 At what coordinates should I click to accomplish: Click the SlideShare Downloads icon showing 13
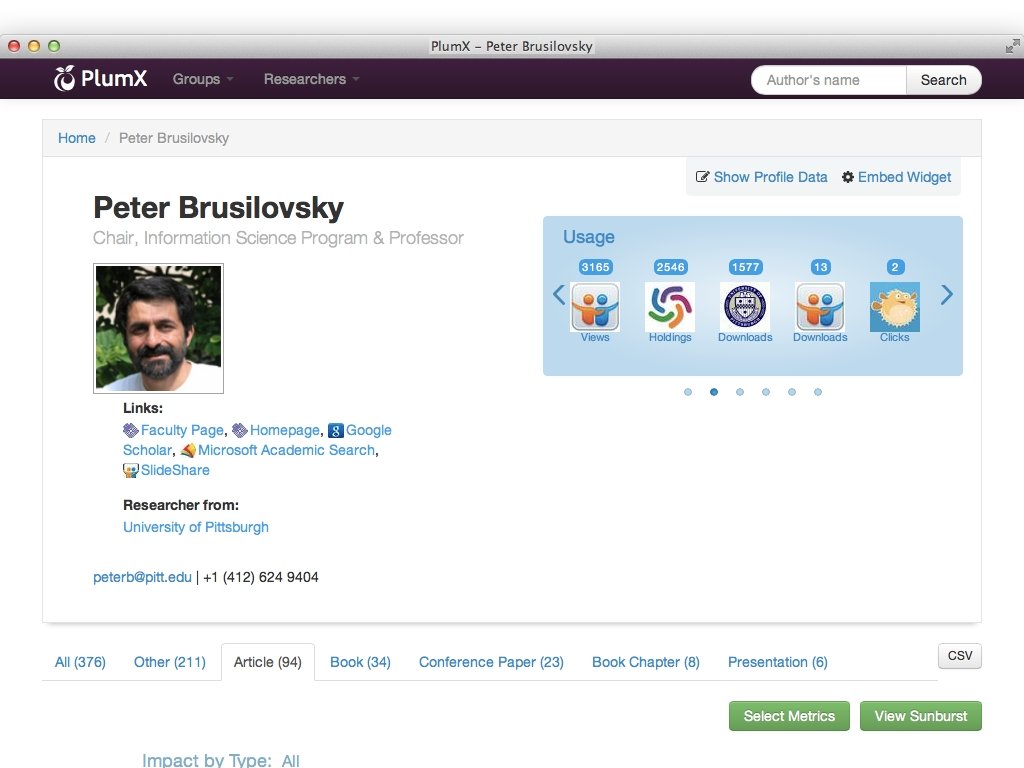coord(820,307)
